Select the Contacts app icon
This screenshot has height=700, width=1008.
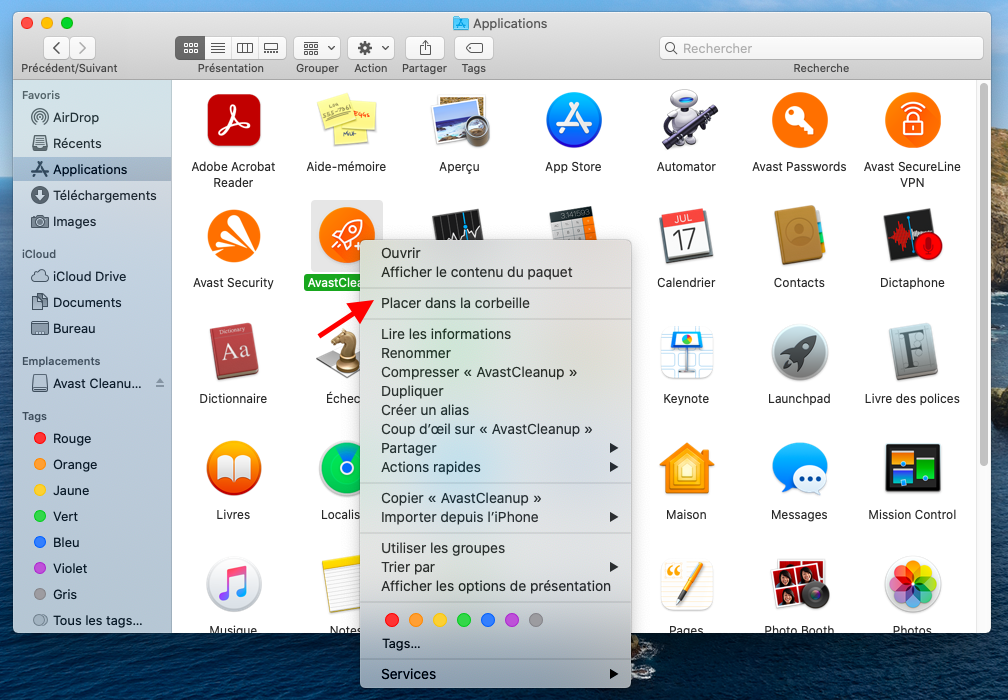pos(799,236)
